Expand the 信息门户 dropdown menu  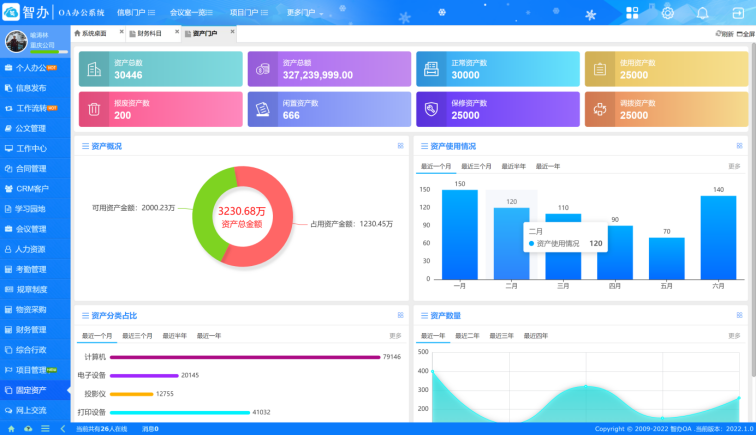136,13
